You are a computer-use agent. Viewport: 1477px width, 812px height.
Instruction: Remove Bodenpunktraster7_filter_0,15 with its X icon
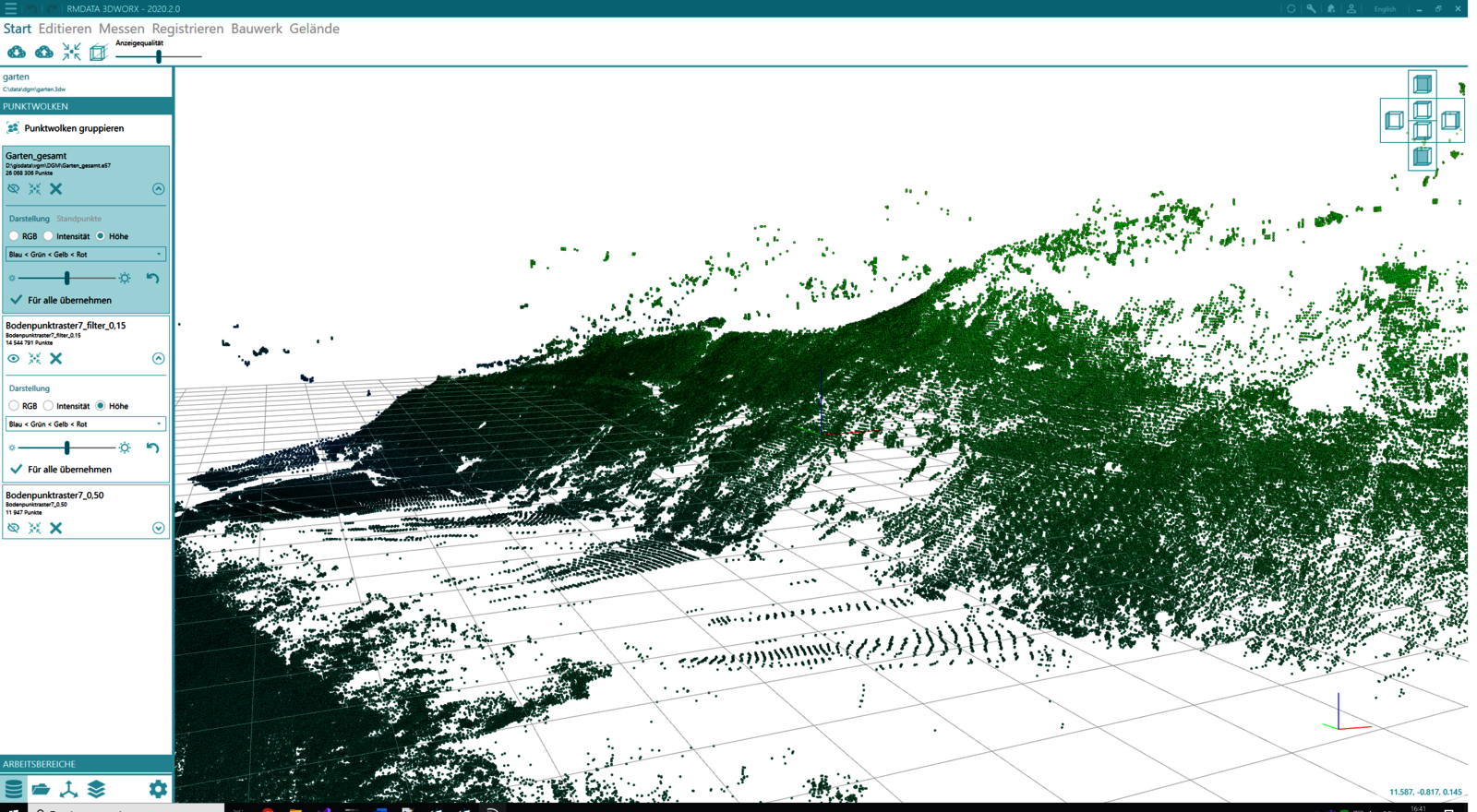pyautogui.click(x=56, y=359)
